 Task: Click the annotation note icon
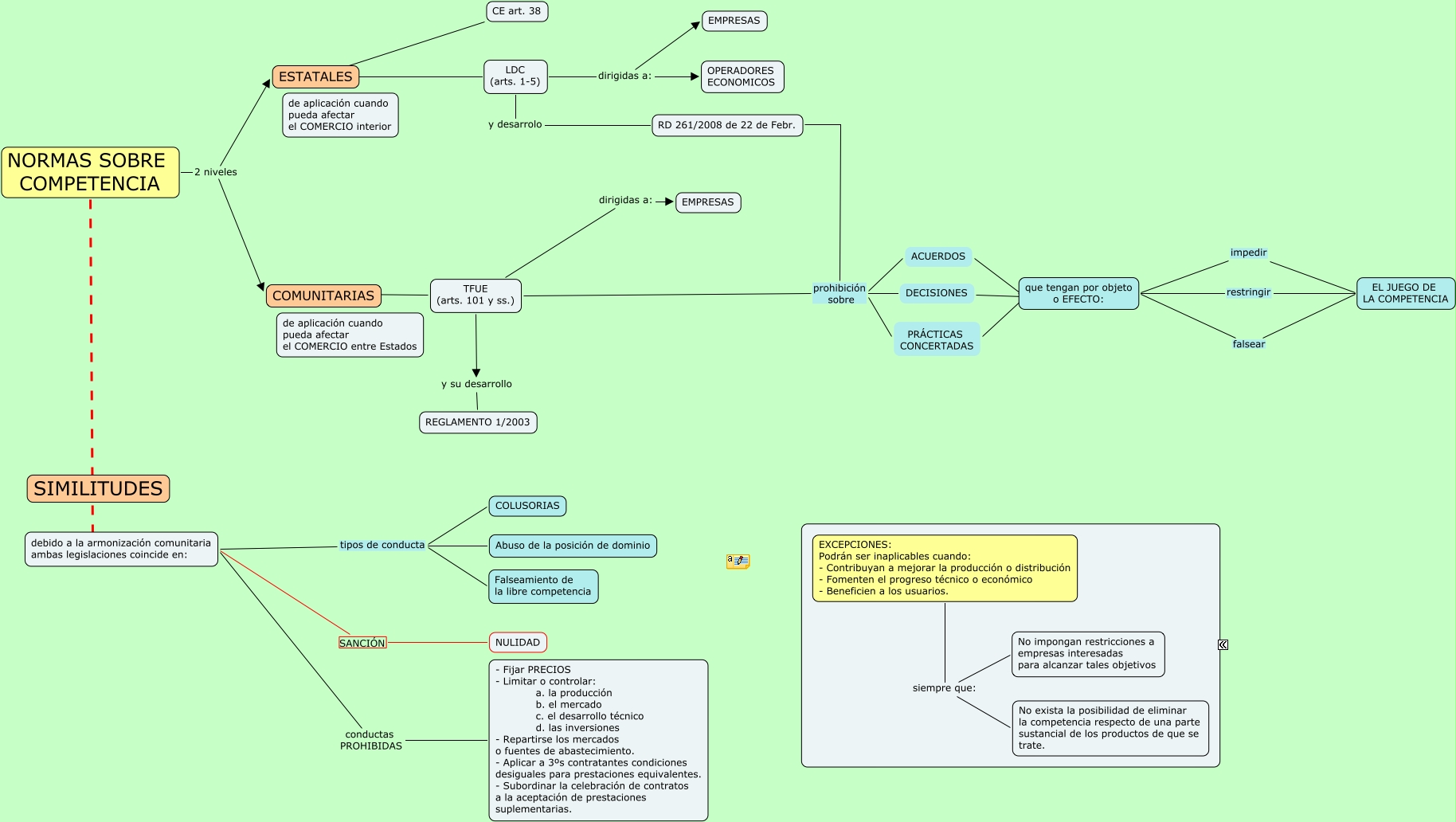point(738,562)
